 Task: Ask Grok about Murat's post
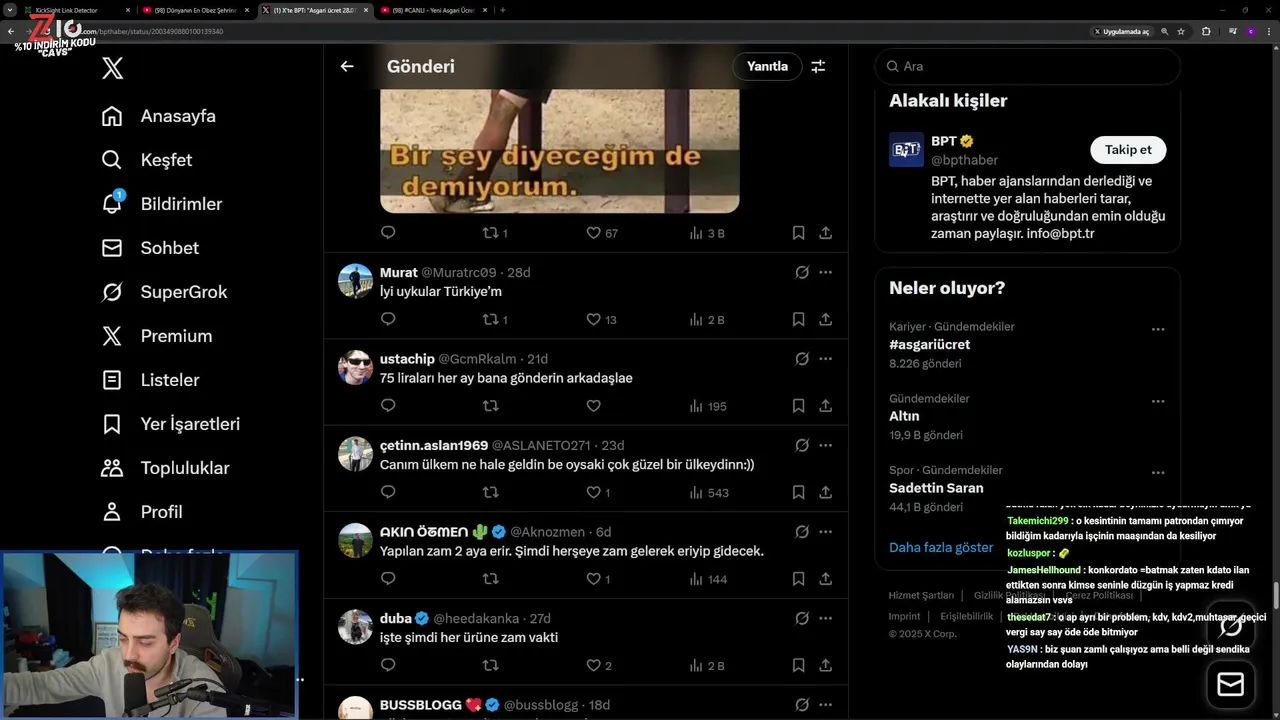click(x=802, y=272)
